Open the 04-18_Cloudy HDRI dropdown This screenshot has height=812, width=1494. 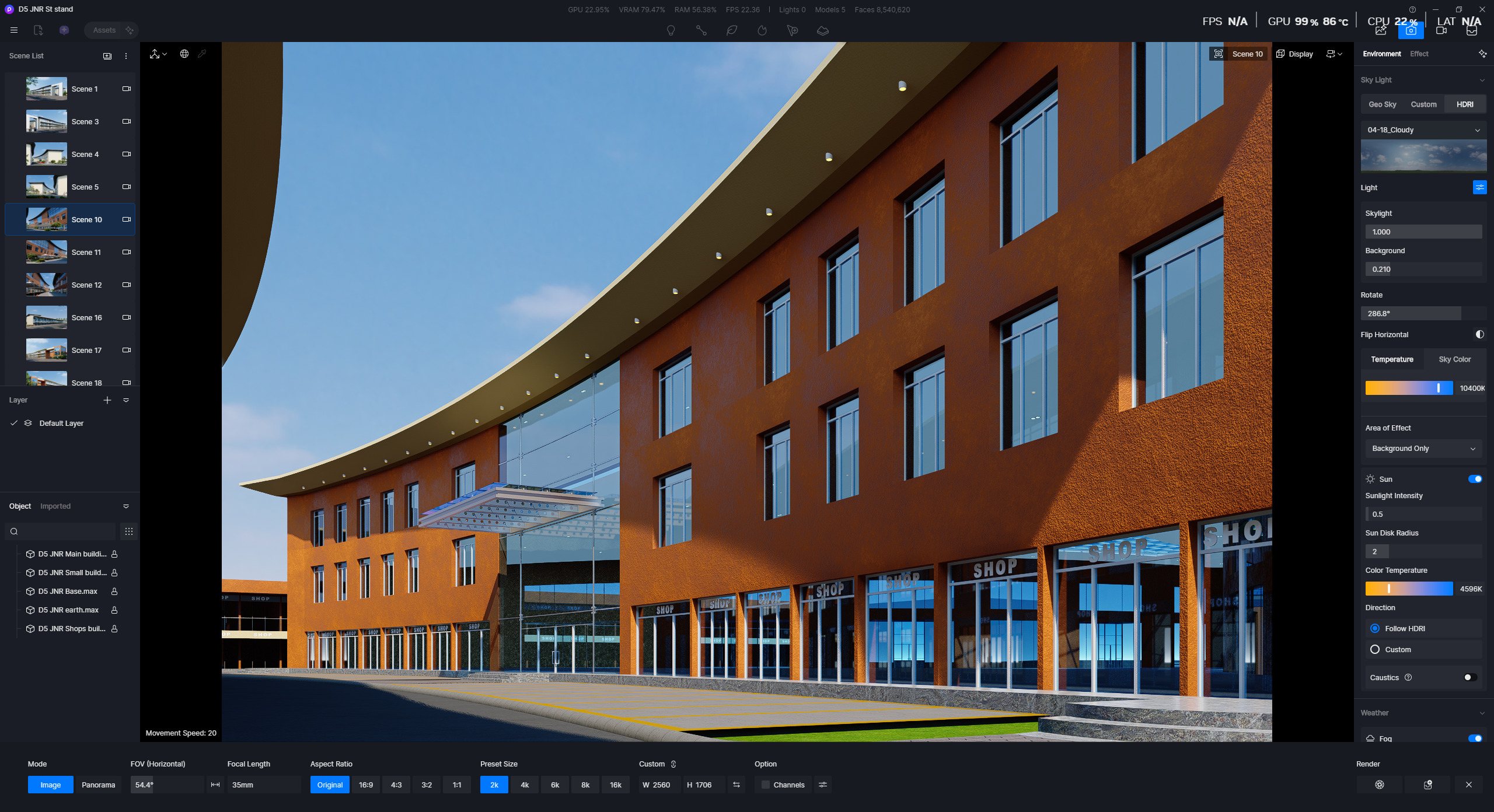point(1423,130)
